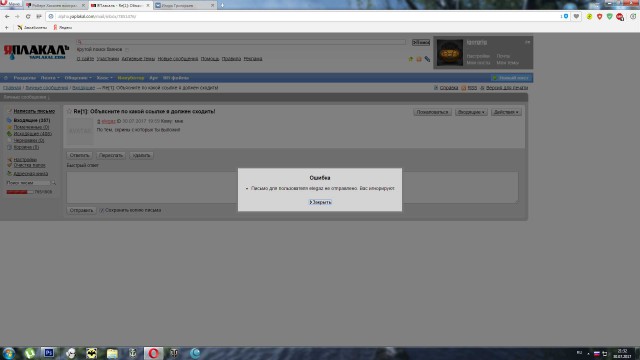The width and height of the screenshot is (640, 360).
Task: Bookmark page with the heart icon
Action: pyautogui.click(x=576, y=16)
